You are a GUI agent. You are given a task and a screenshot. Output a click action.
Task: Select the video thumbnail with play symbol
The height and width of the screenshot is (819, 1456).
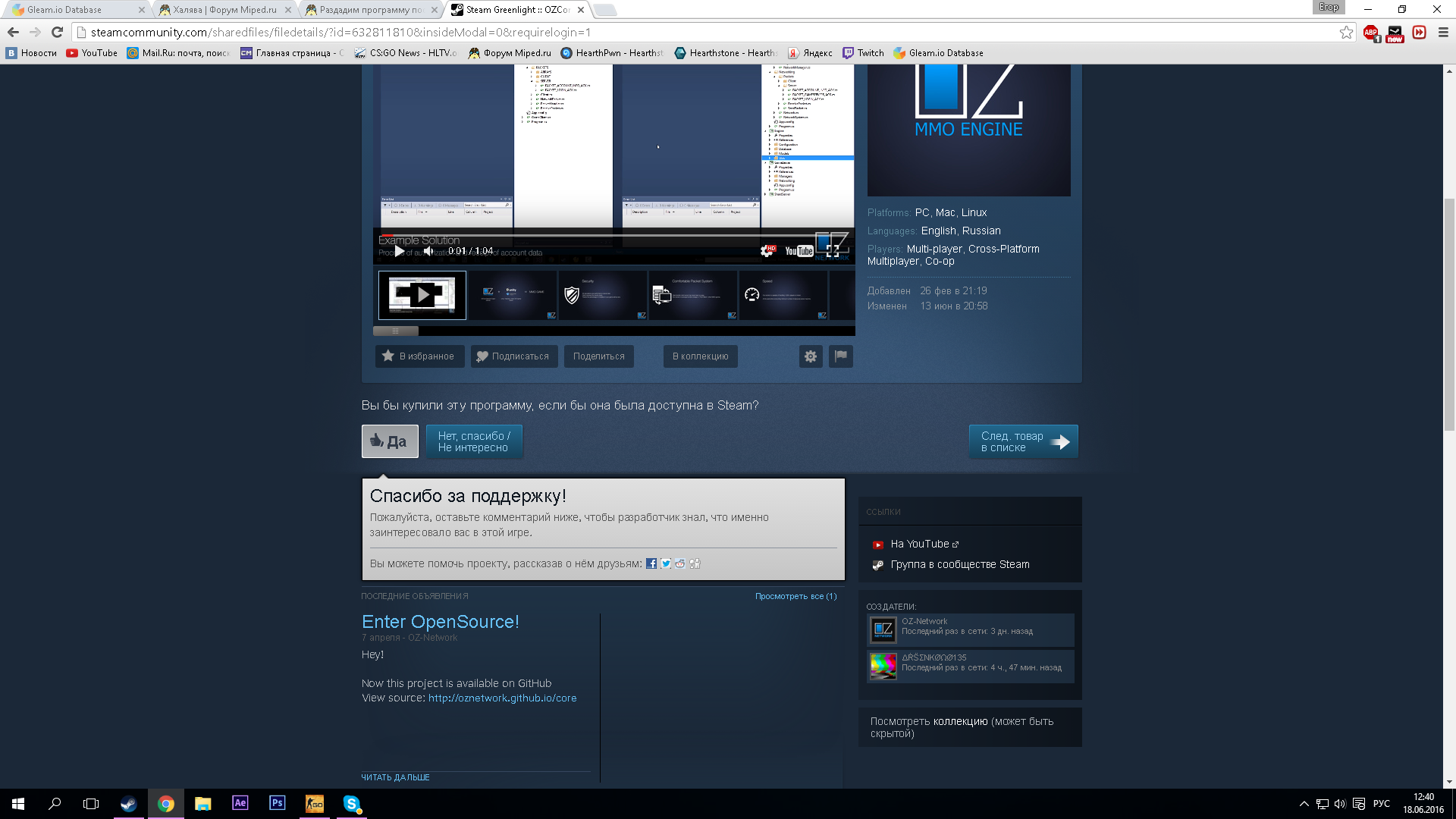pyautogui.click(x=422, y=295)
